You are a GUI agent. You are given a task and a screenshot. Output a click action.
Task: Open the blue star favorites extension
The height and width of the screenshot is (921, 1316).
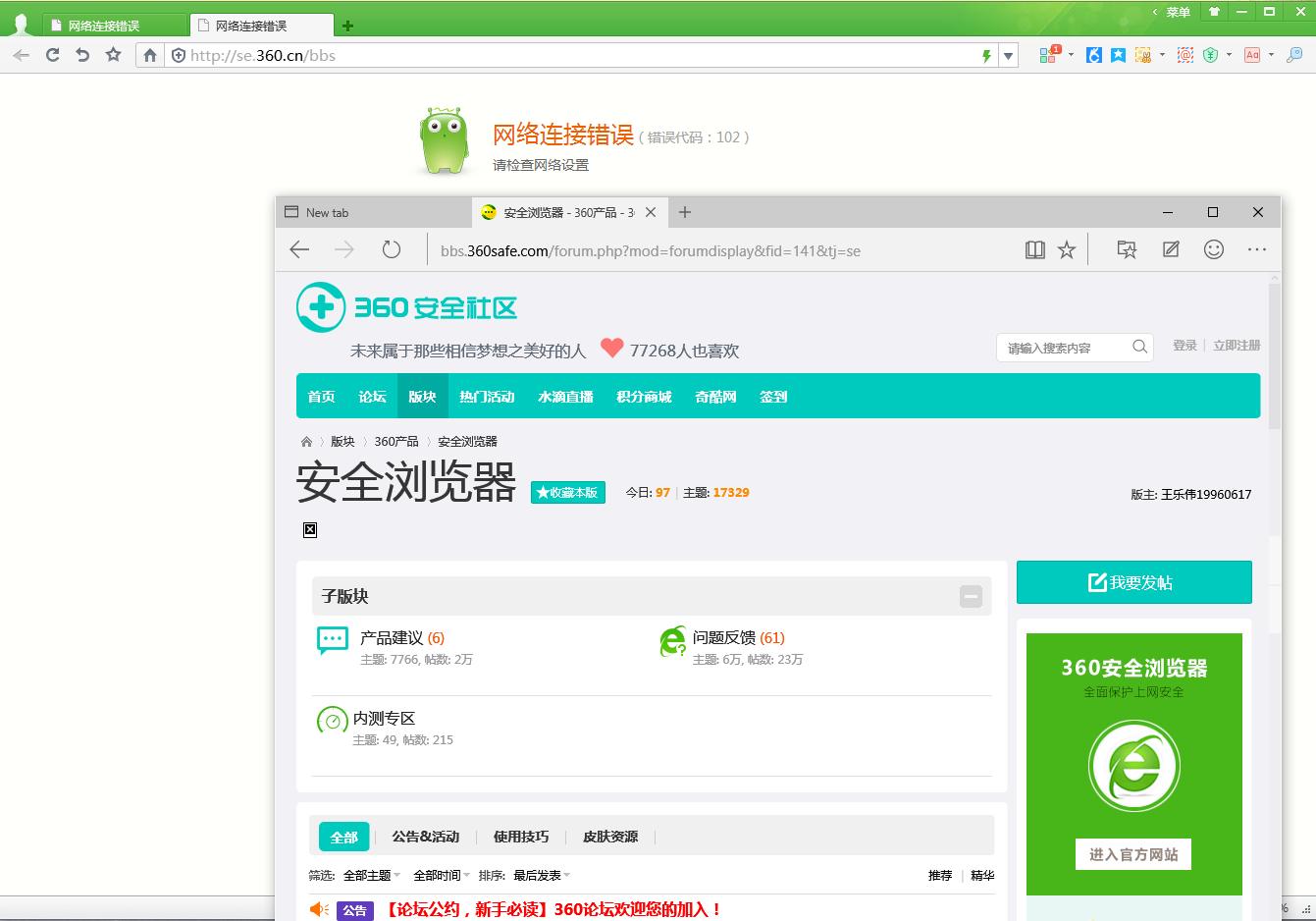(x=1119, y=55)
